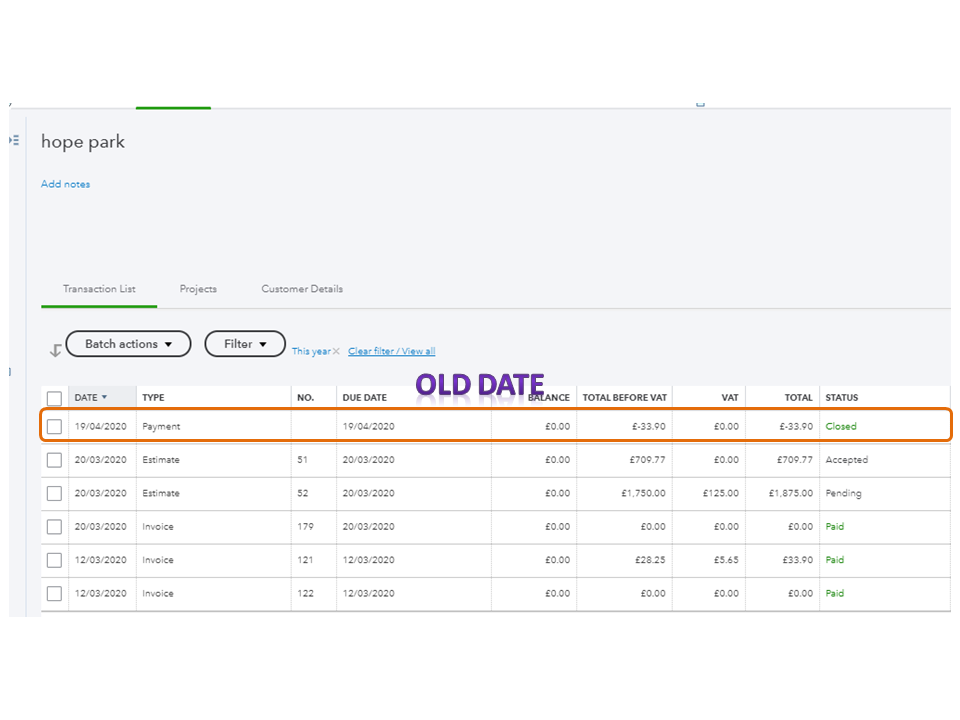
Task: Check the box for Estimate 52
Action: pyautogui.click(x=54, y=494)
